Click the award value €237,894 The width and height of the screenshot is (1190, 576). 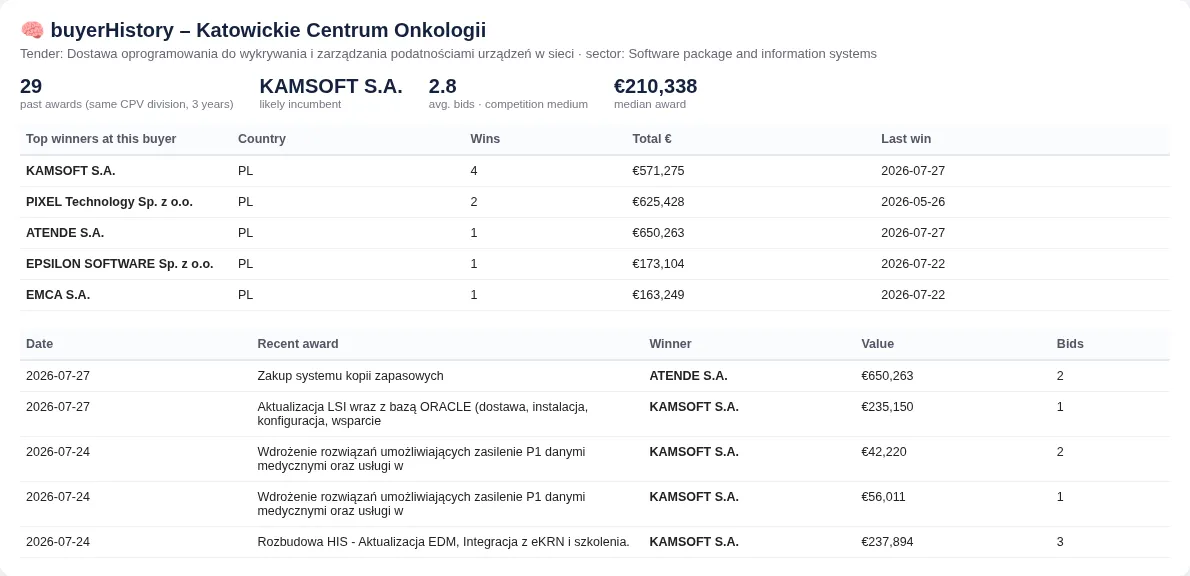click(x=887, y=542)
